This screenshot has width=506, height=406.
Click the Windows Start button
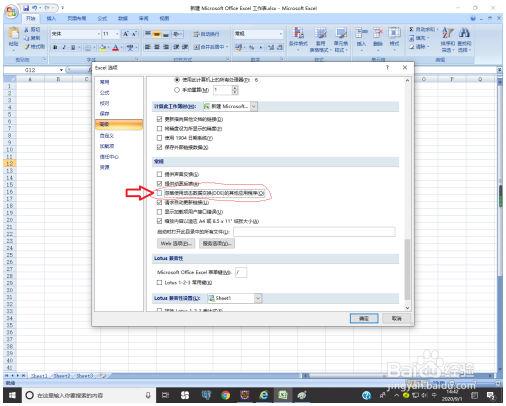12,396
